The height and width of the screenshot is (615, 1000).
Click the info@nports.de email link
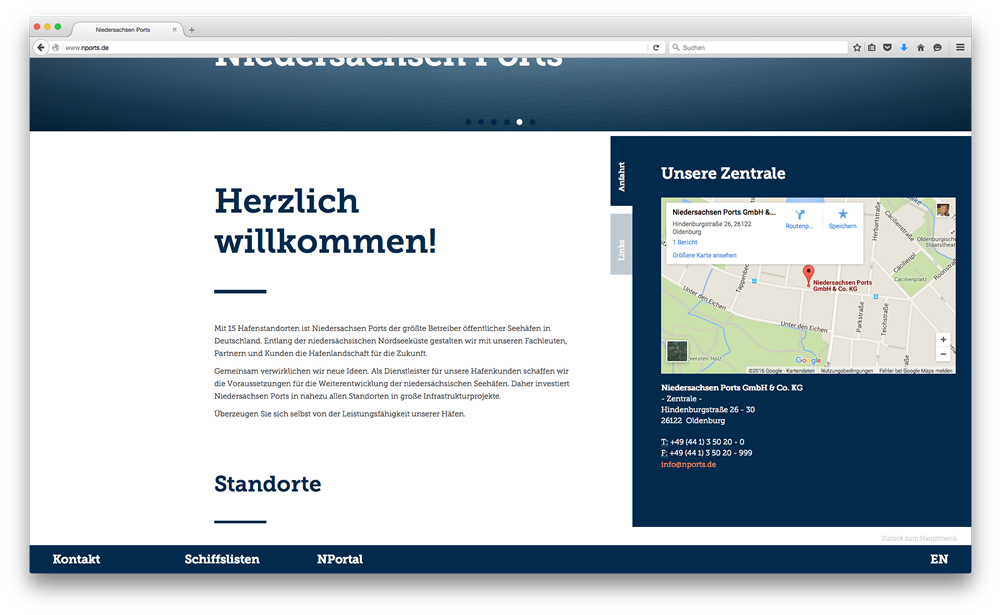click(x=688, y=464)
